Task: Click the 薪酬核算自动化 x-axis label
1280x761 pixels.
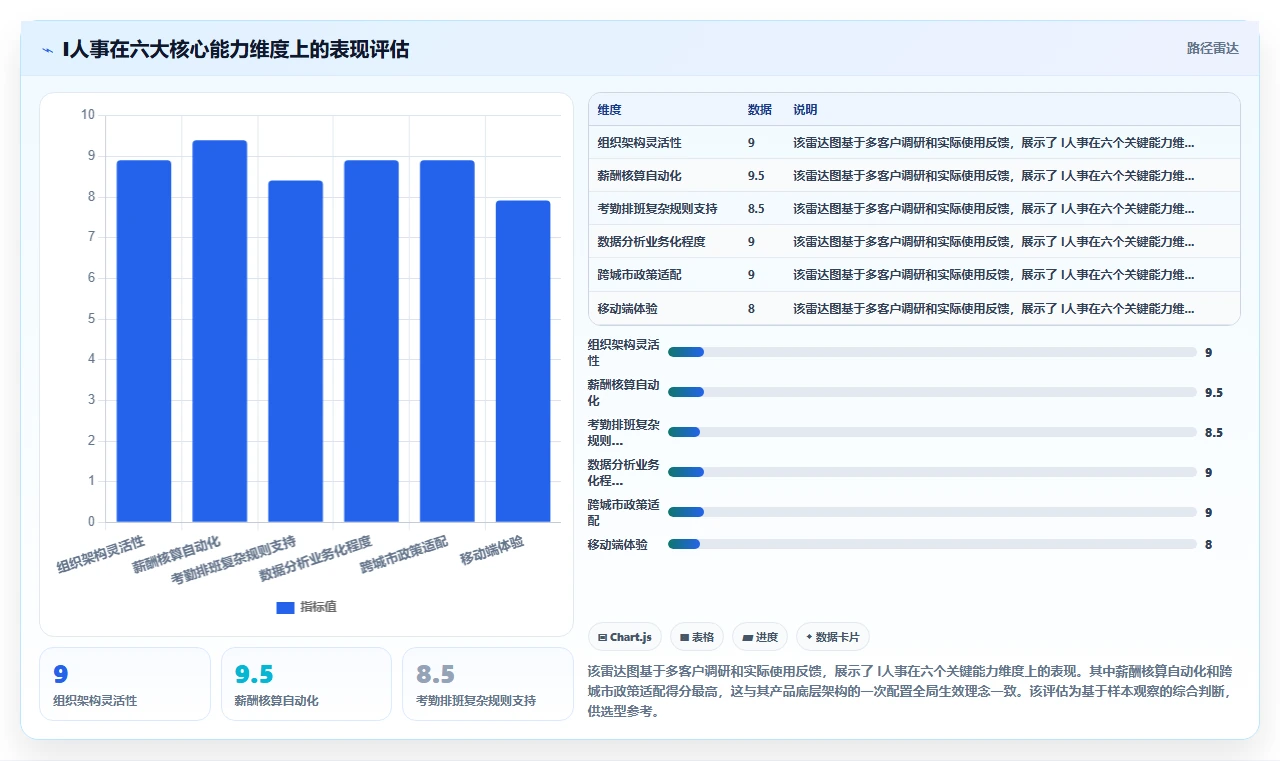Action: click(x=176, y=554)
